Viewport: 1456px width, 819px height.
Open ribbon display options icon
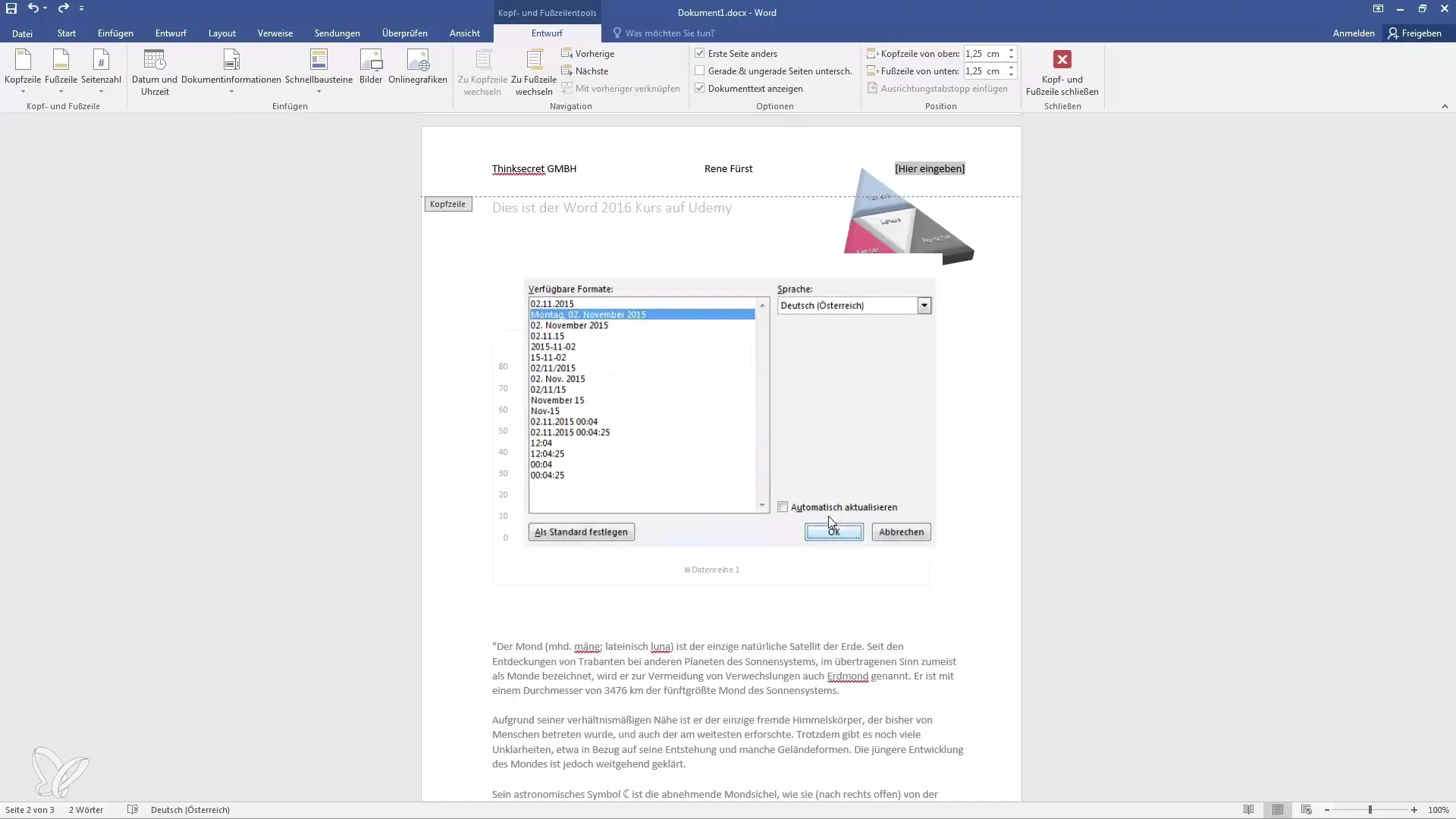pyautogui.click(x=1378, y=8)
